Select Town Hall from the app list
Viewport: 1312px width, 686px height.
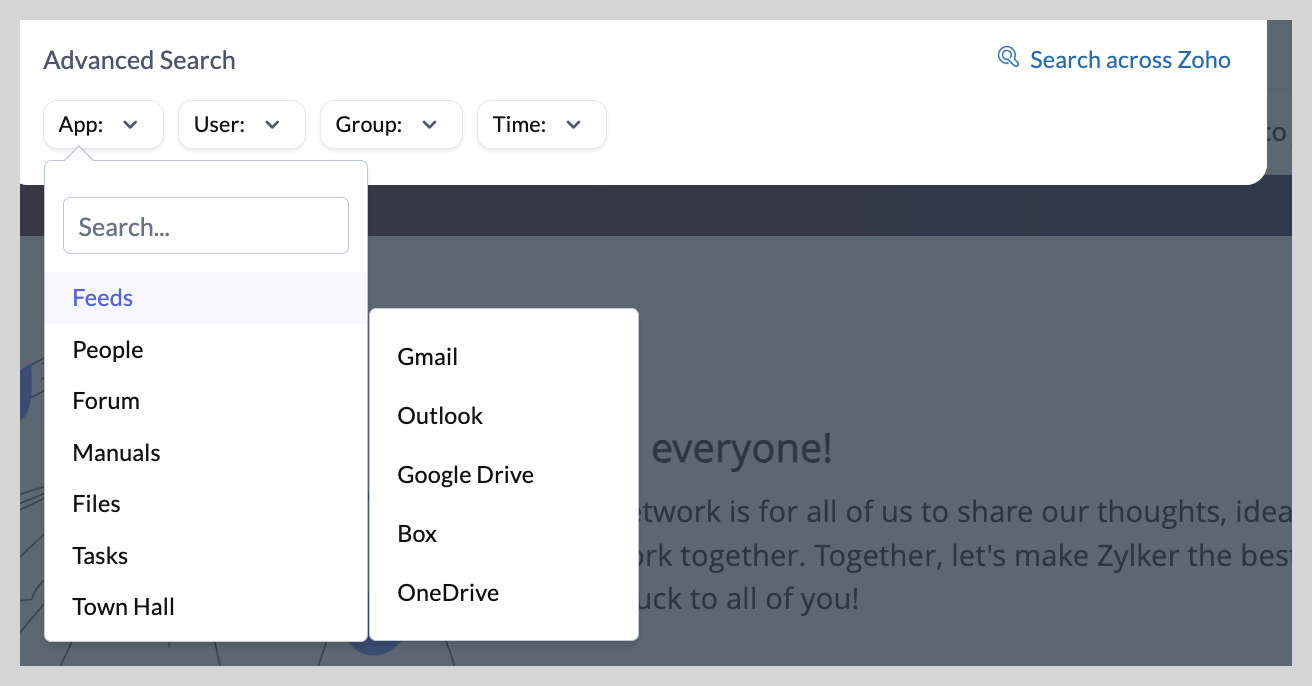tap(124, 607)
